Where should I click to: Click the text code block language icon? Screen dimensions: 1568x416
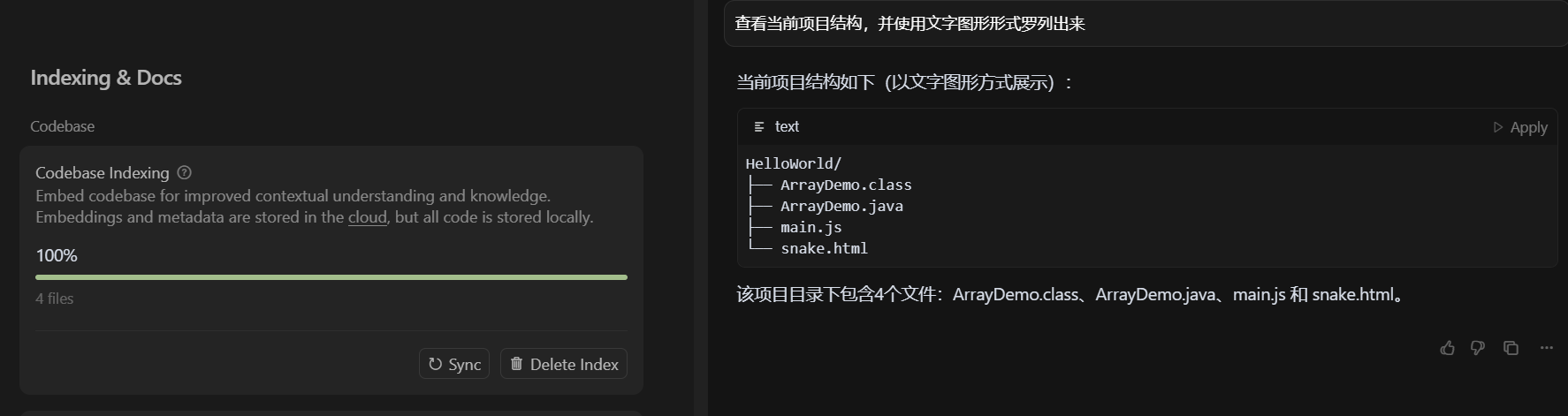click(759, 127)
